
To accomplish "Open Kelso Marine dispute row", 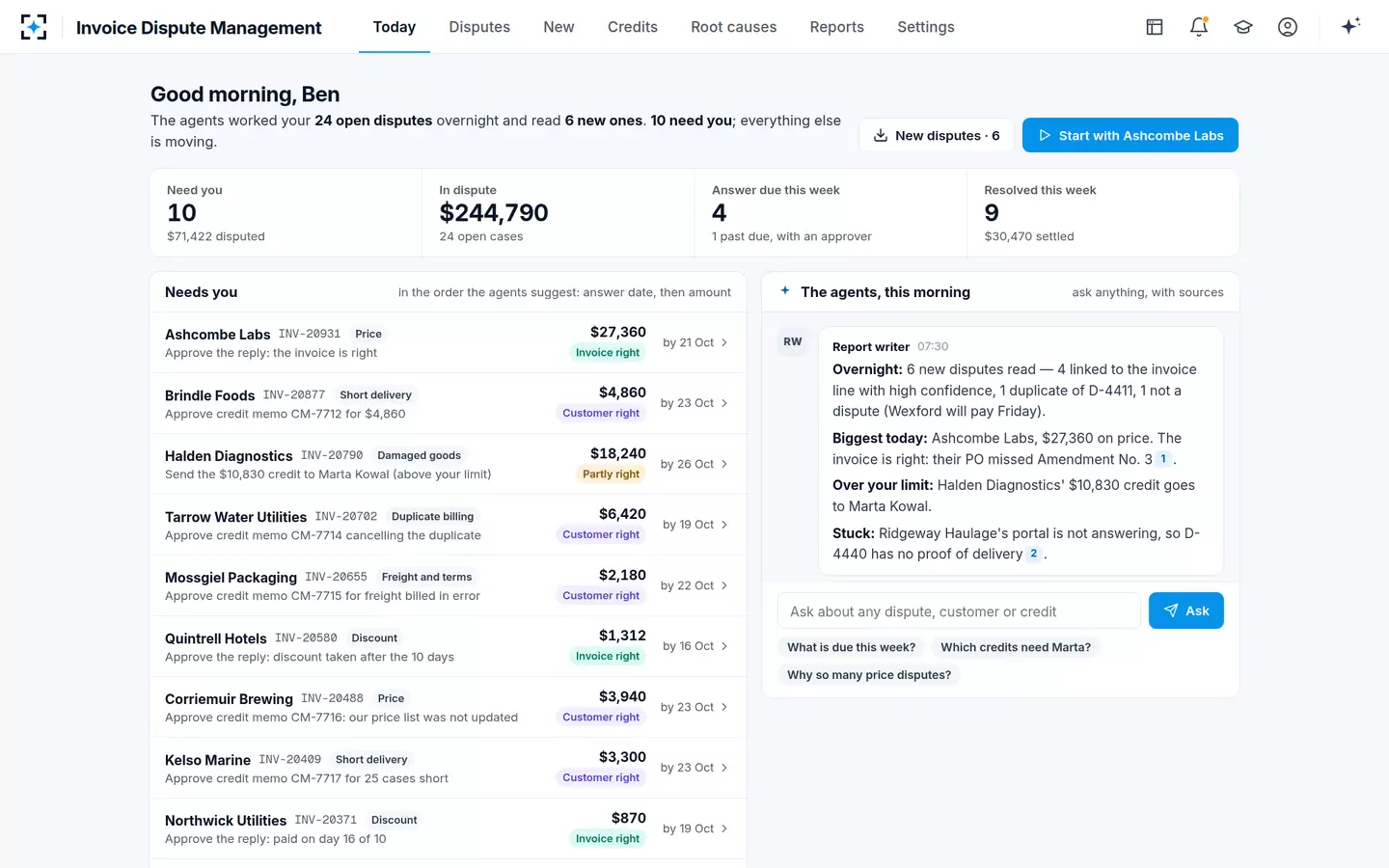I will click(x=449, y=768).
